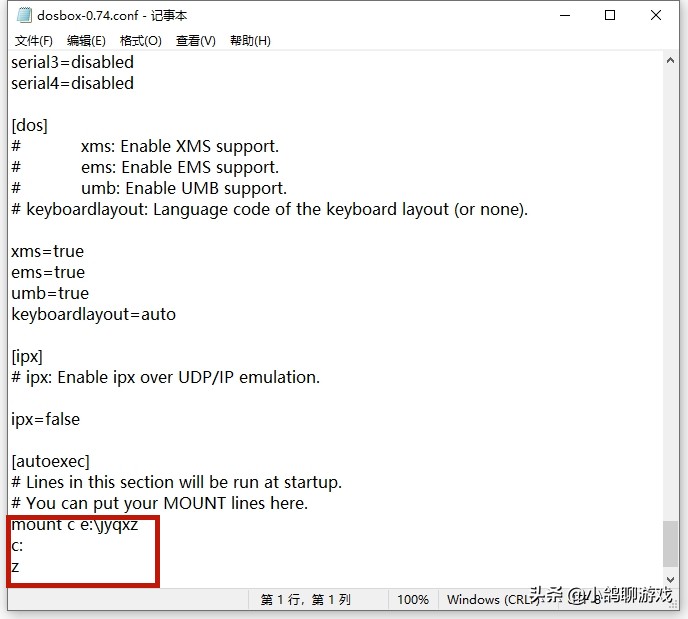Click the umb: Enable UMB support comment
The height and width of the screenshot is (619, 688).
149,189
